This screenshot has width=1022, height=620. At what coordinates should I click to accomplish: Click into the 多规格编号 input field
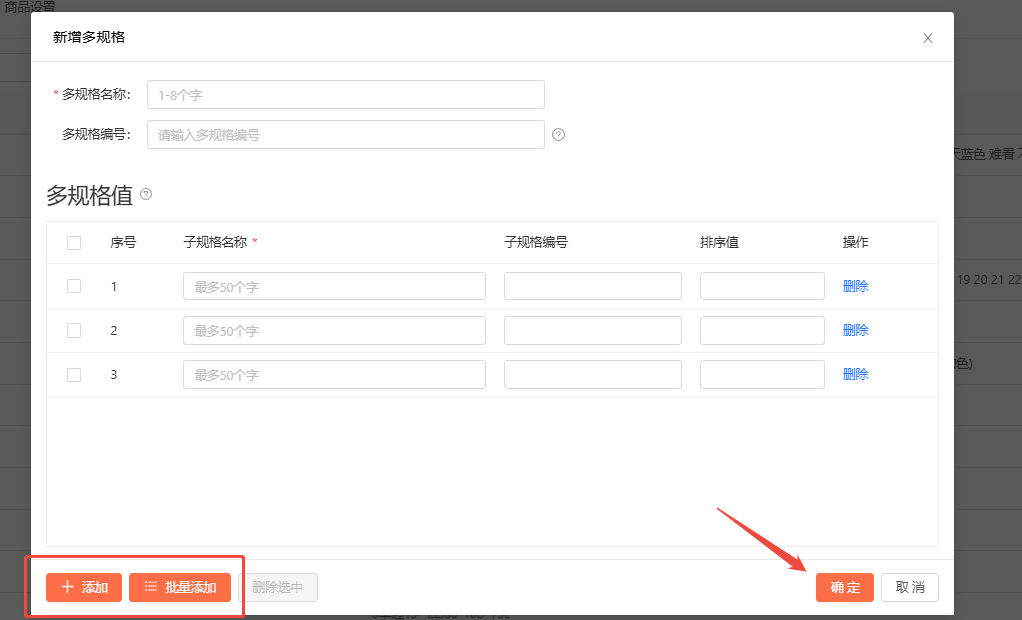(x=345, y=134)
